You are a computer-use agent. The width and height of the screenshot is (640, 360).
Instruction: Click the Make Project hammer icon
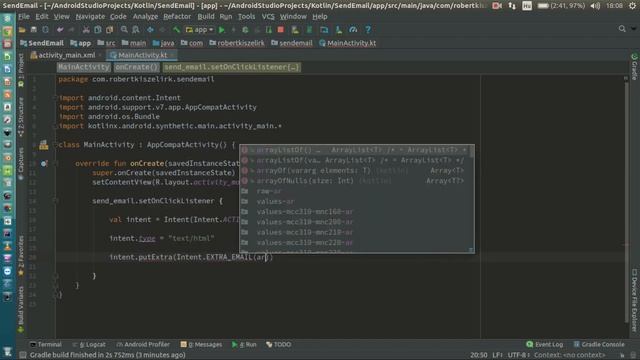pos(176,30)
